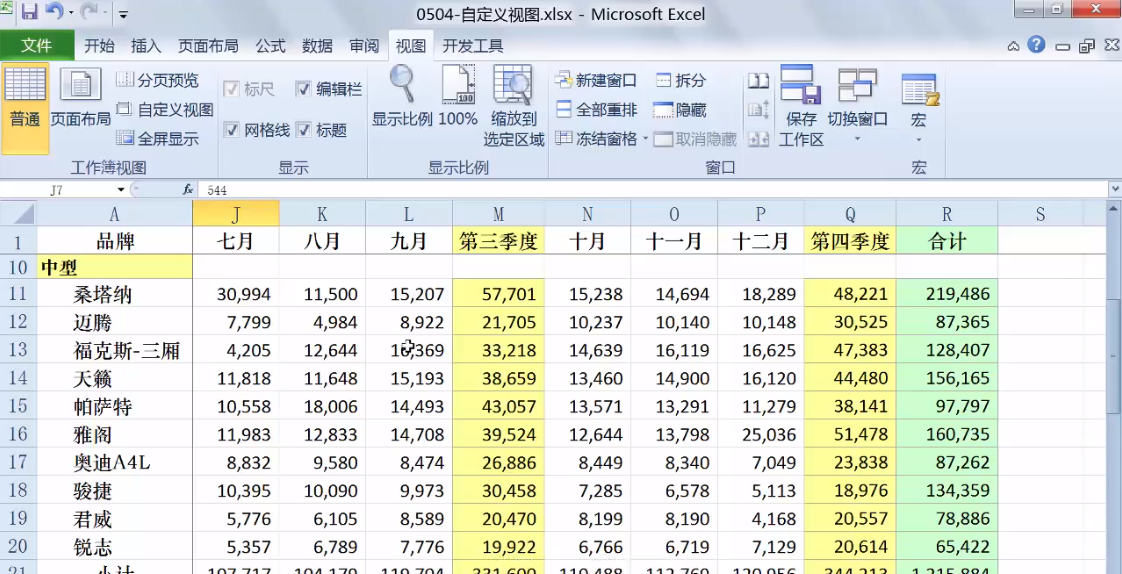The height and width of the screenshot is (574, 1122).
Task: Click the Redo icon in quick access toolbar
Action: [x=90, y=12]
